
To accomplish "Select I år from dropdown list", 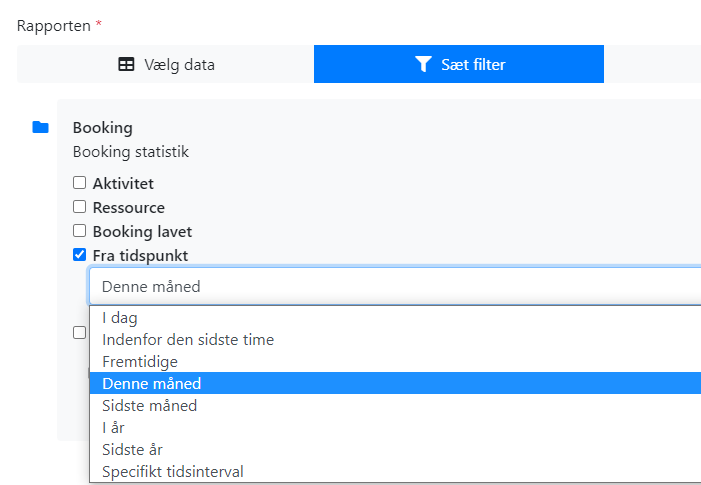I will 395,427.
